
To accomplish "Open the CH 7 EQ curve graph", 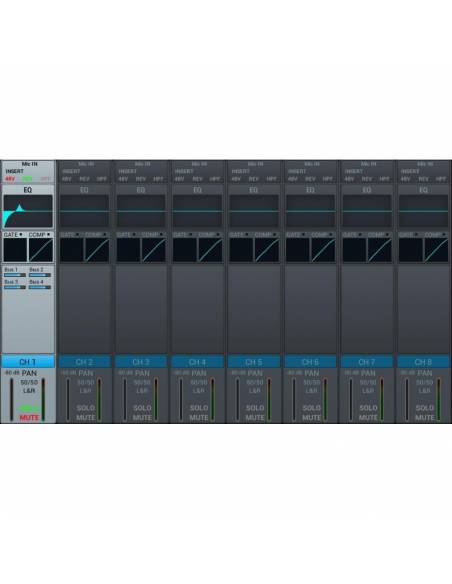I will coord(367,211).
